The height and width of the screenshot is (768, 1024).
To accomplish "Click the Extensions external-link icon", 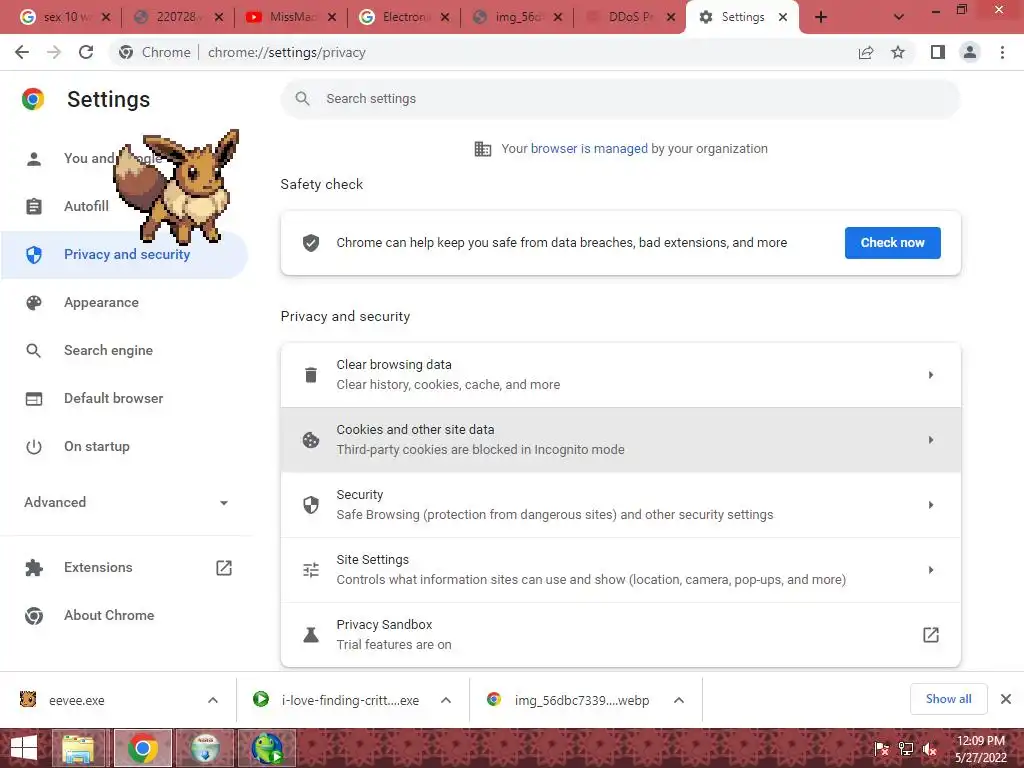I will point(224,568).
